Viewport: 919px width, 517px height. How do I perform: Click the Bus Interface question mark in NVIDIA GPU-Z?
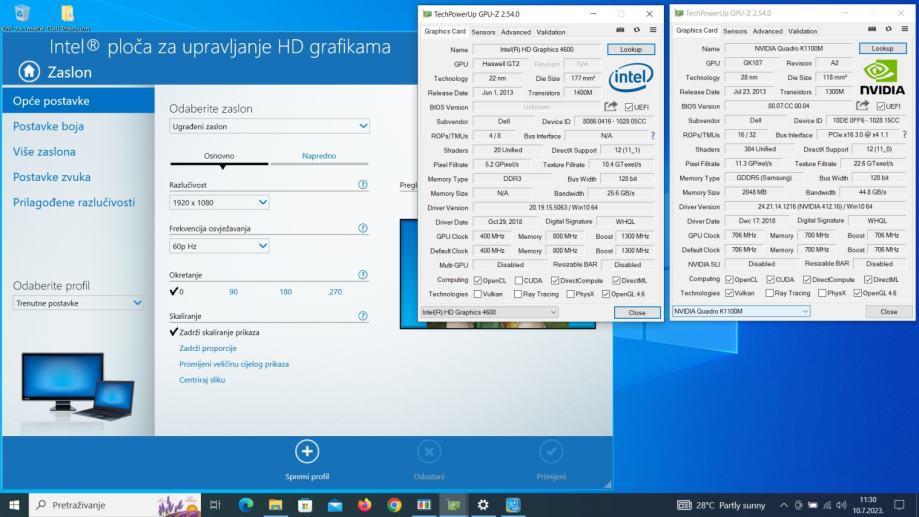[x=906, y=134]
